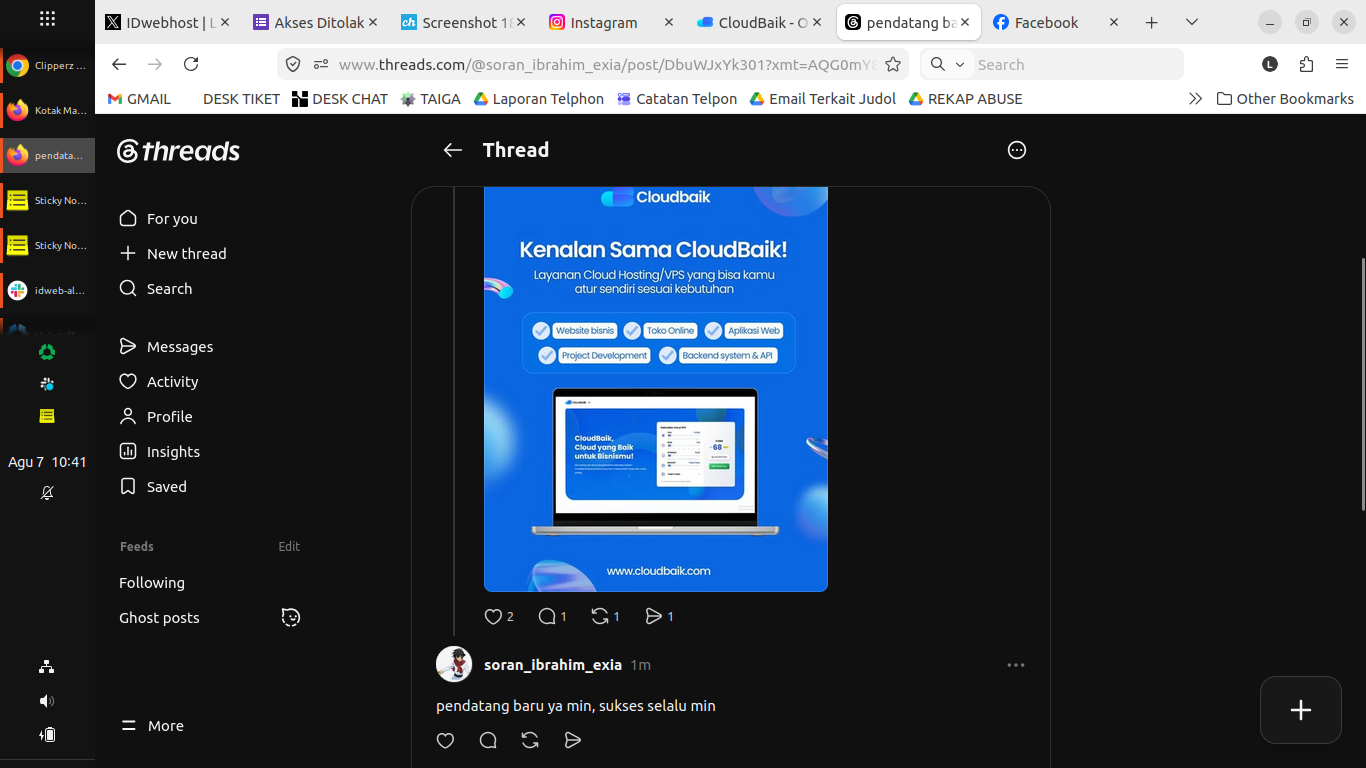
Task: Share the CloudBaik post with 1 share
Action: 659,617
